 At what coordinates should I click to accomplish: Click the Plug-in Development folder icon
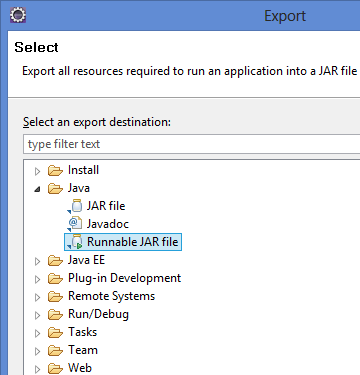click(x=55, y=278)
